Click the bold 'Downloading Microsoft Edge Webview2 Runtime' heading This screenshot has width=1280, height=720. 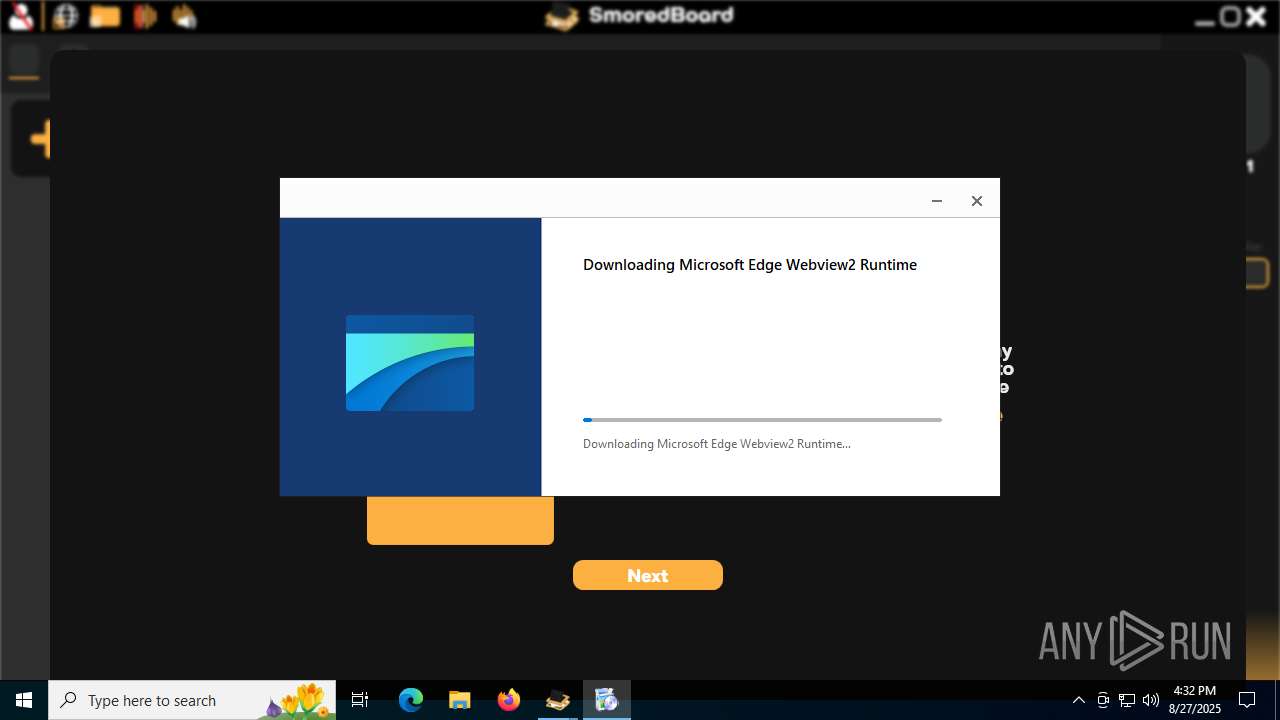[x=750, y=265]
